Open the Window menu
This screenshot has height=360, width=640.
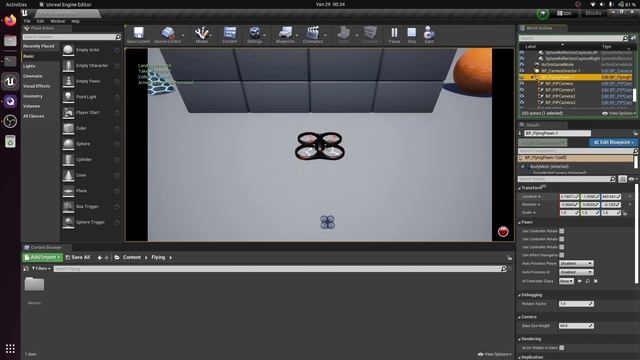point(58,21)
